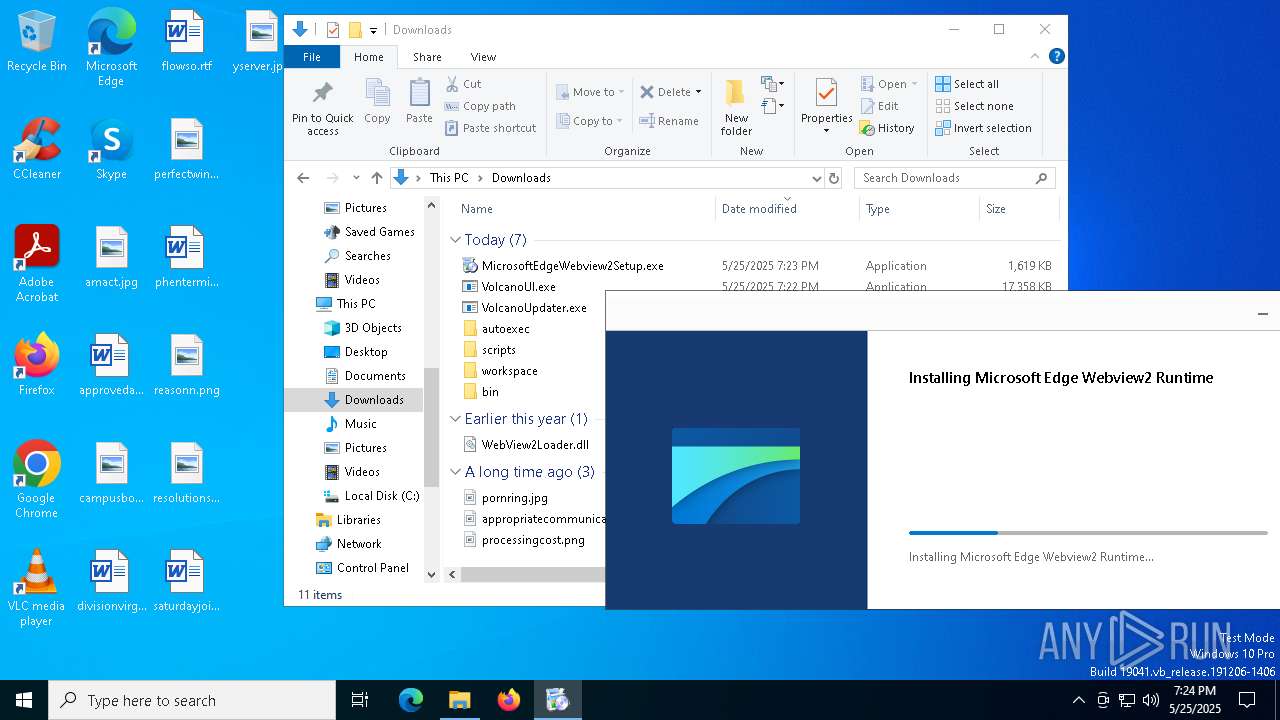The width and height of the screenshot is (1280, 720).
Task: Go back with Explorer back arrow
Action: [303, 178]
